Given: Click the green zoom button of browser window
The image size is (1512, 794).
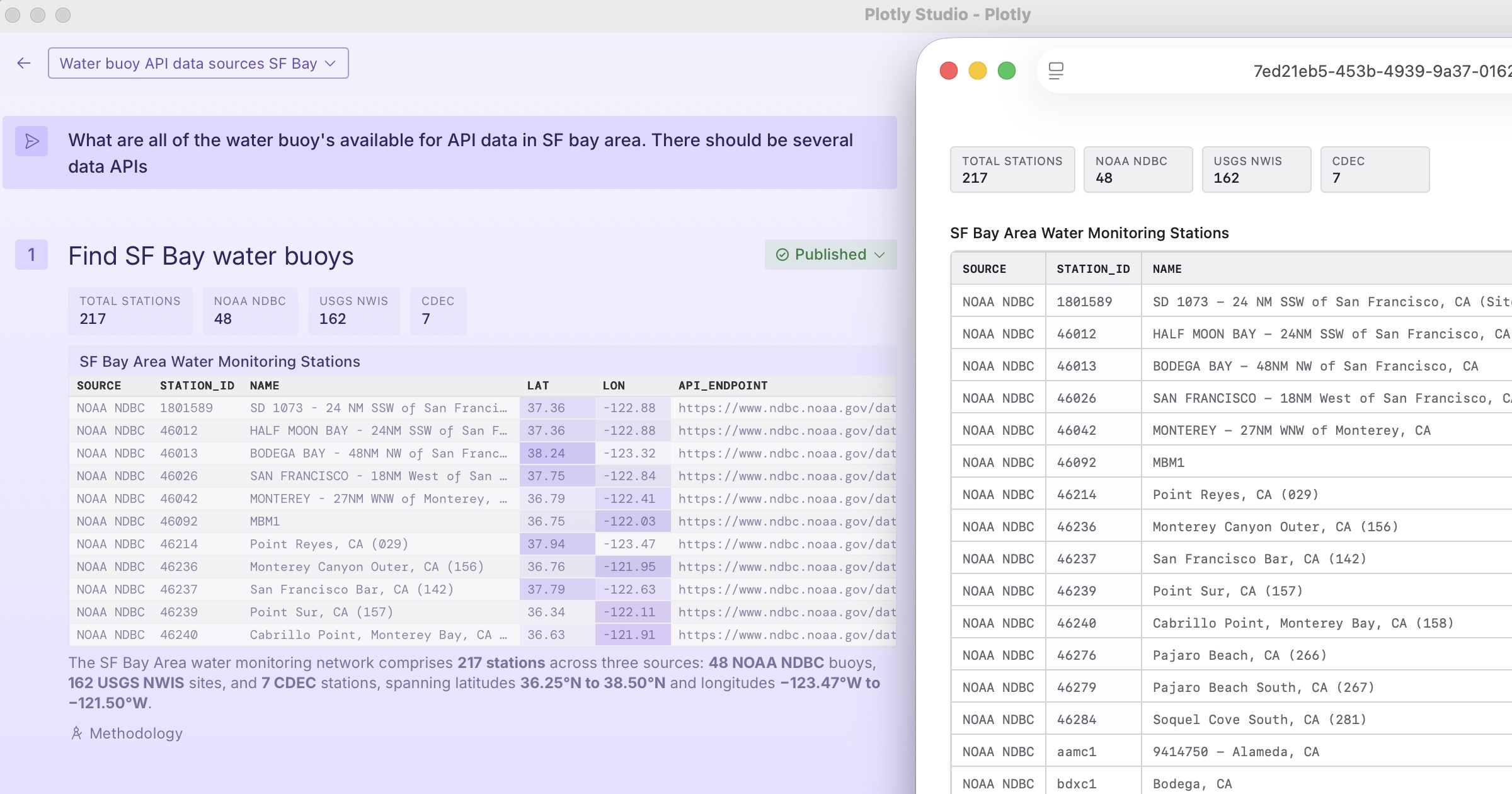Looking at the screenshot, I should [x=1006, y=71].
